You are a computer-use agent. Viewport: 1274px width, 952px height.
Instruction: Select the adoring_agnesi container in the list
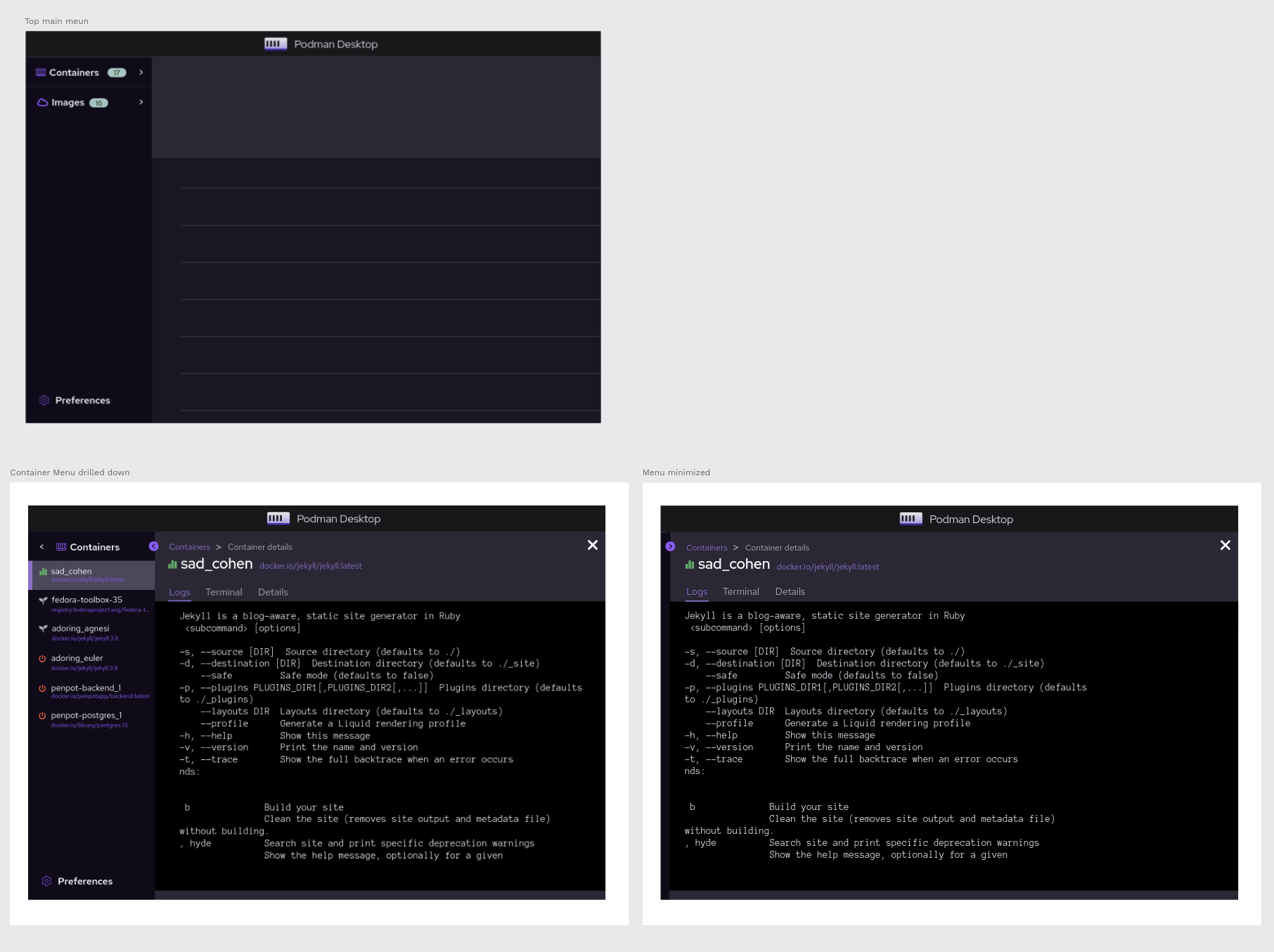click(x=79, y=629)
